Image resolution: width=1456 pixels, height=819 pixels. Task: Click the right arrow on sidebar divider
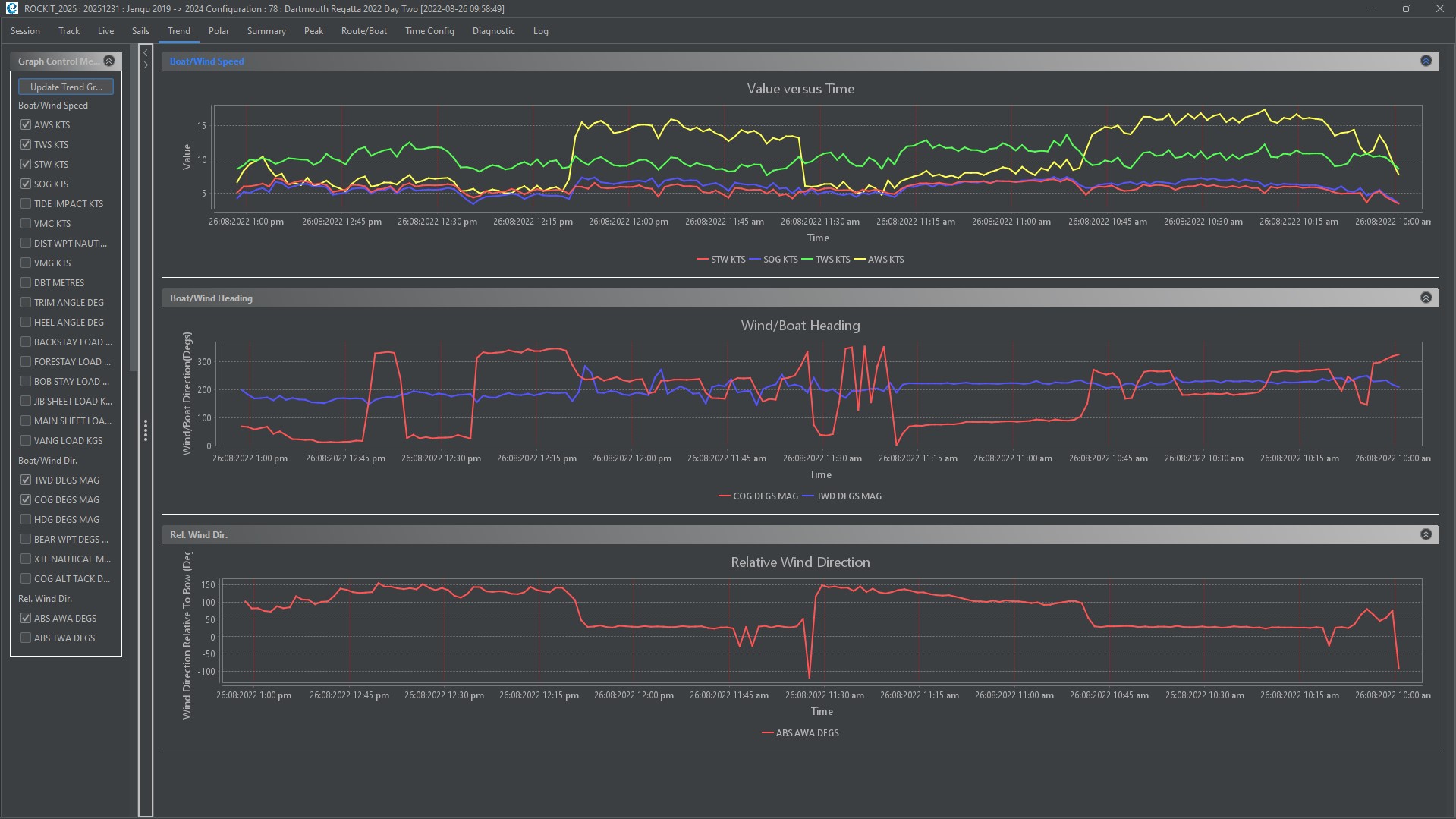146,65
